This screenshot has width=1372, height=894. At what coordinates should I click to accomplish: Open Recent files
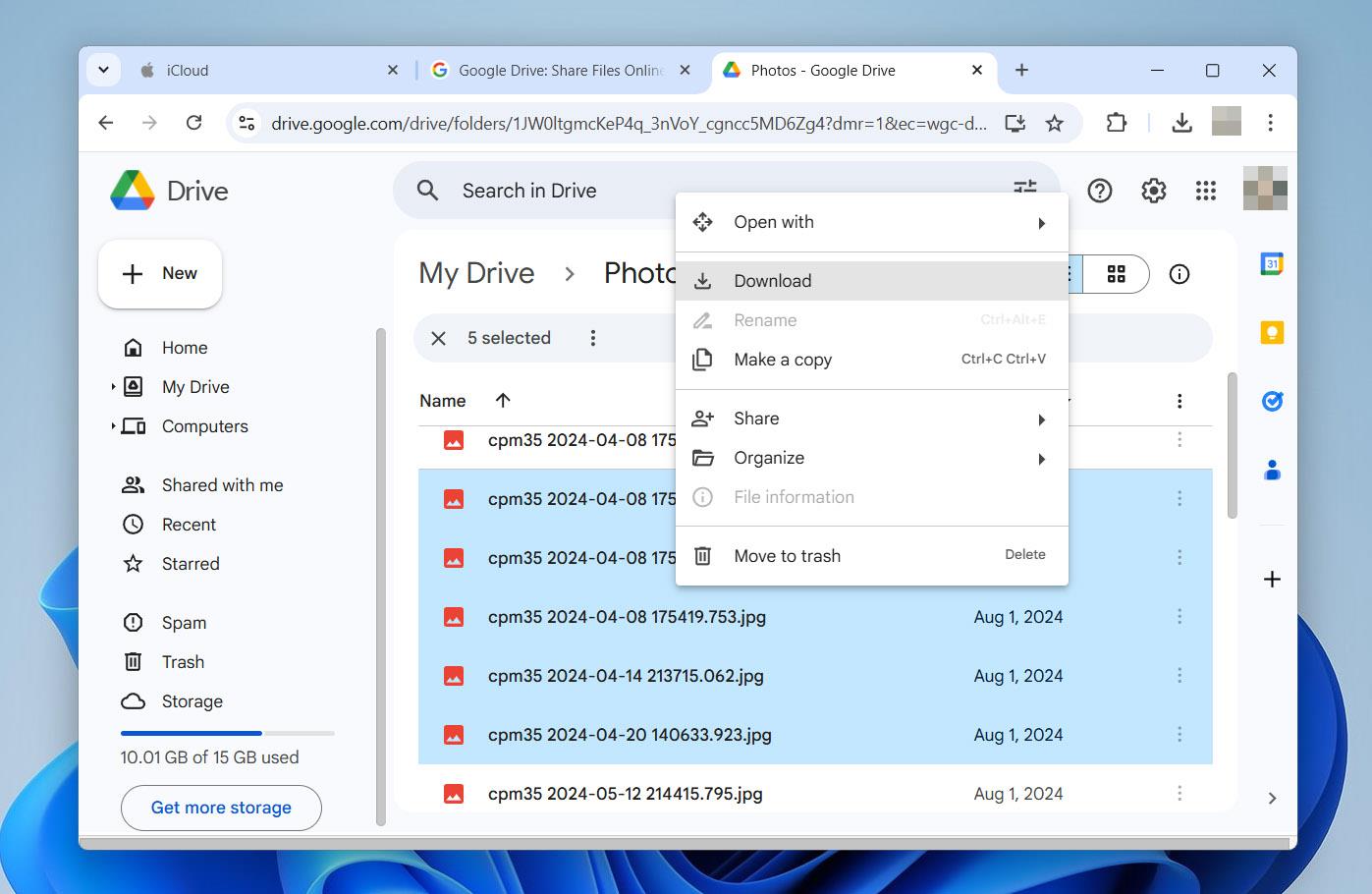189,525
